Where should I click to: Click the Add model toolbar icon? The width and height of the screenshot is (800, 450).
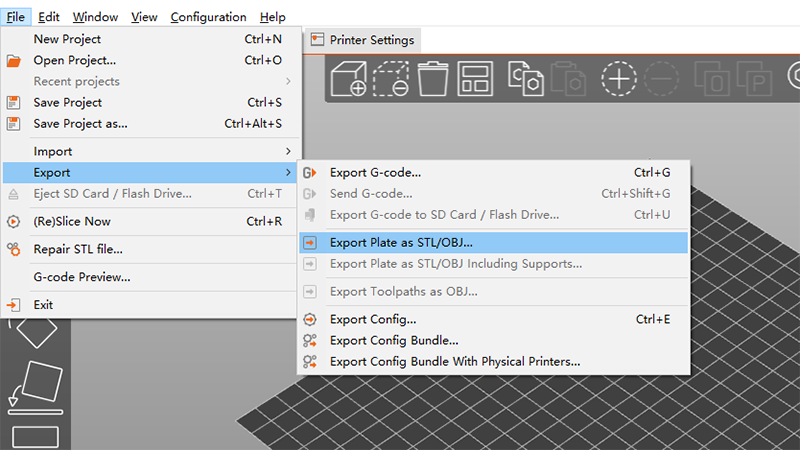coord(348,78)
